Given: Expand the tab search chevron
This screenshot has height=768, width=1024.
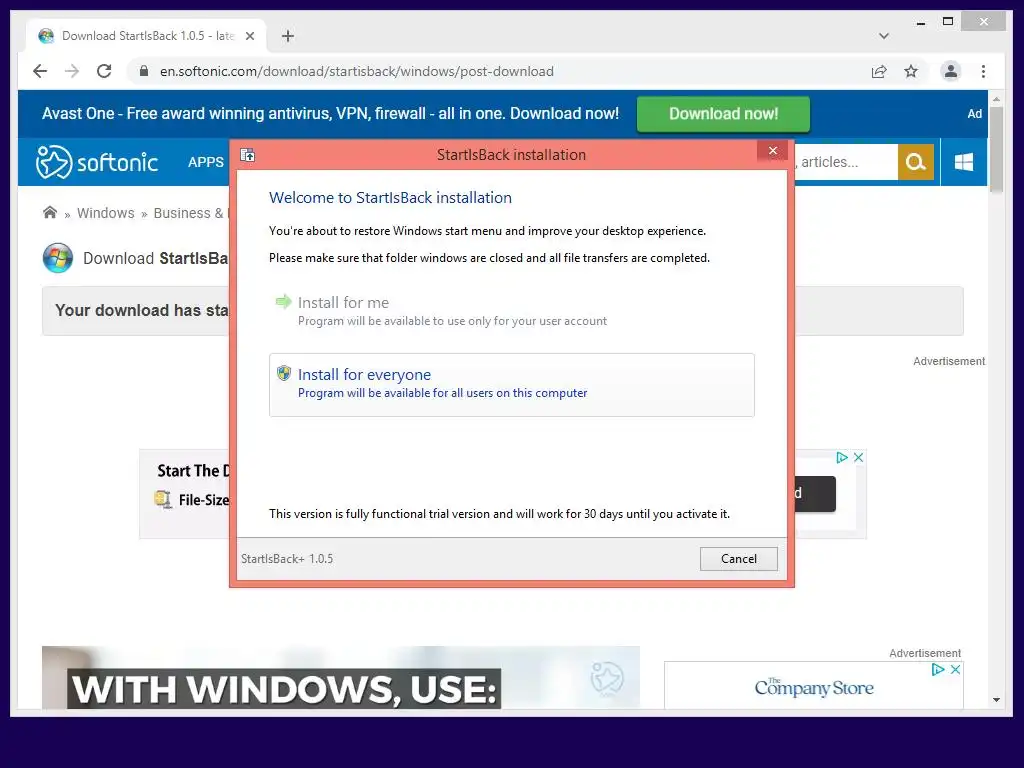Looking at the screenshot, I should 884,36.
